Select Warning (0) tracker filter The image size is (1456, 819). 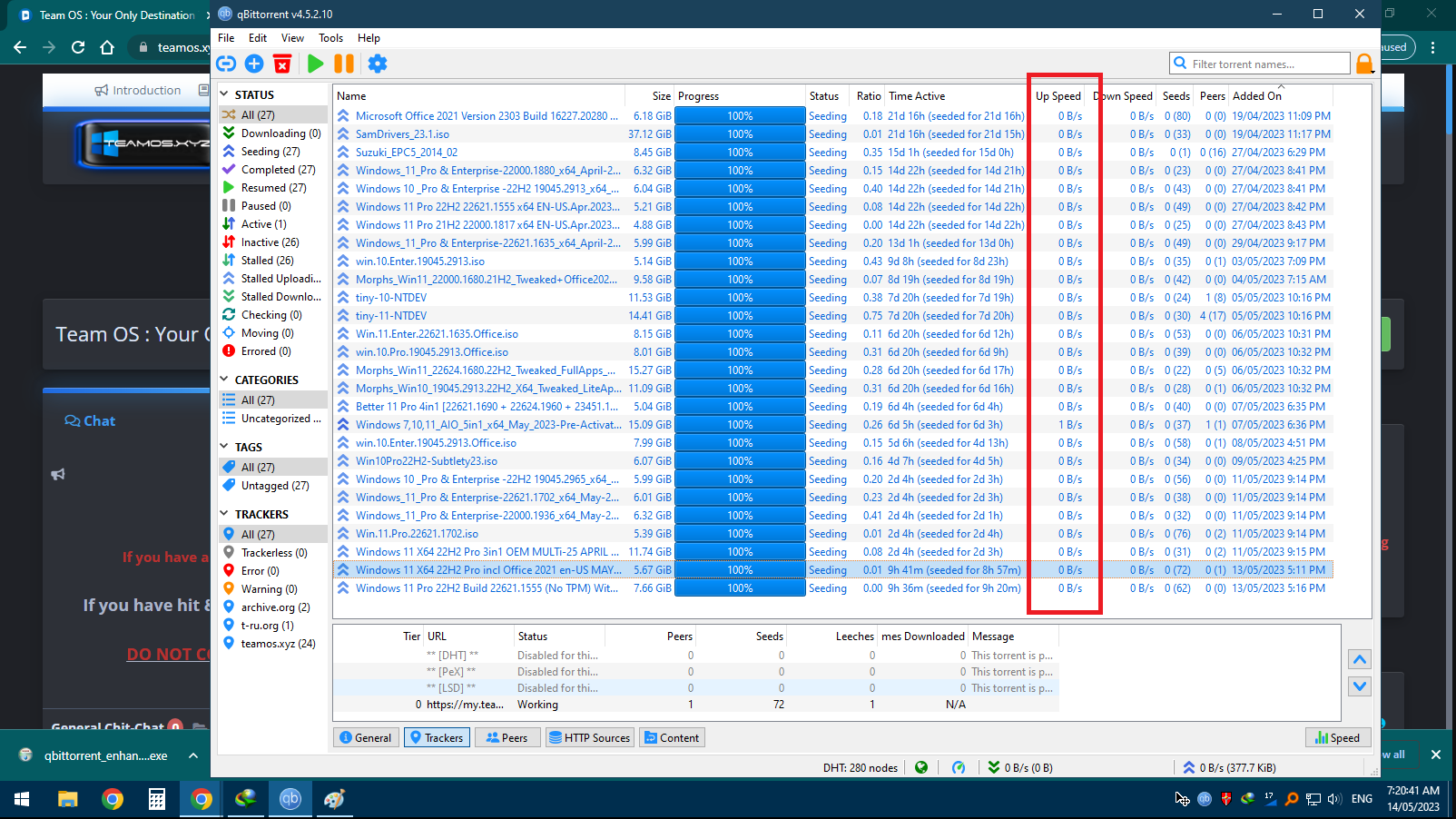272,589
